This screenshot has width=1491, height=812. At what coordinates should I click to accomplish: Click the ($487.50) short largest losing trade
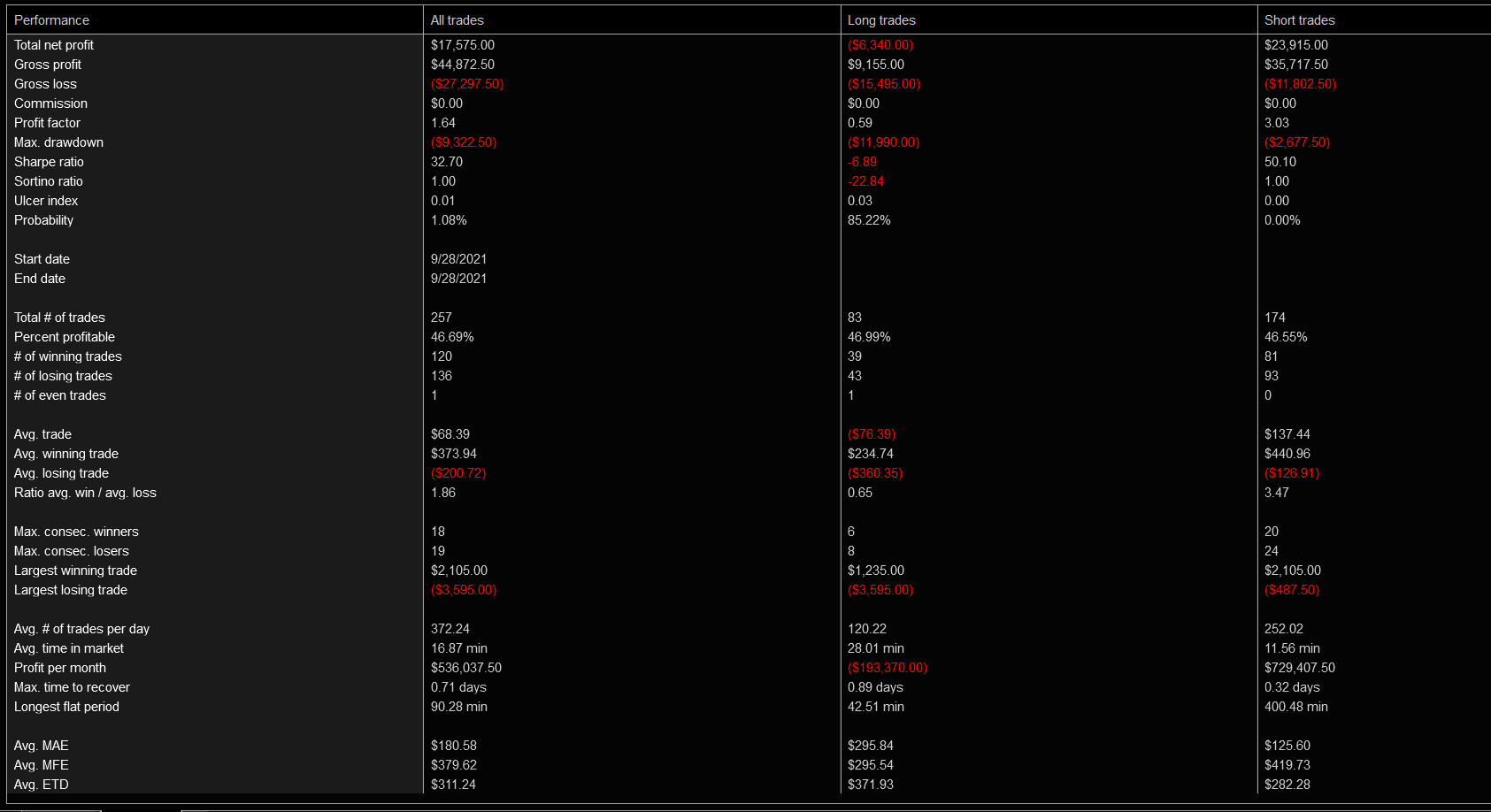(1292, 590)
